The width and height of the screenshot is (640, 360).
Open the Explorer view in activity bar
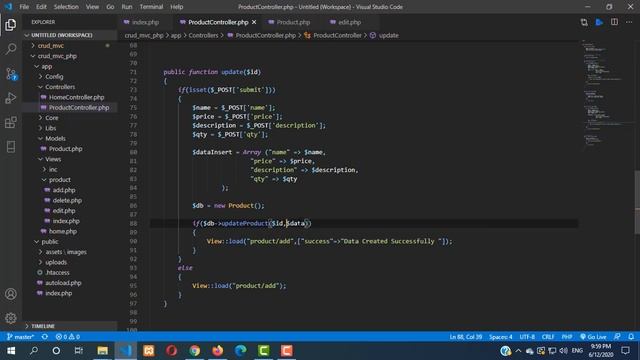[x=11, y=25]
